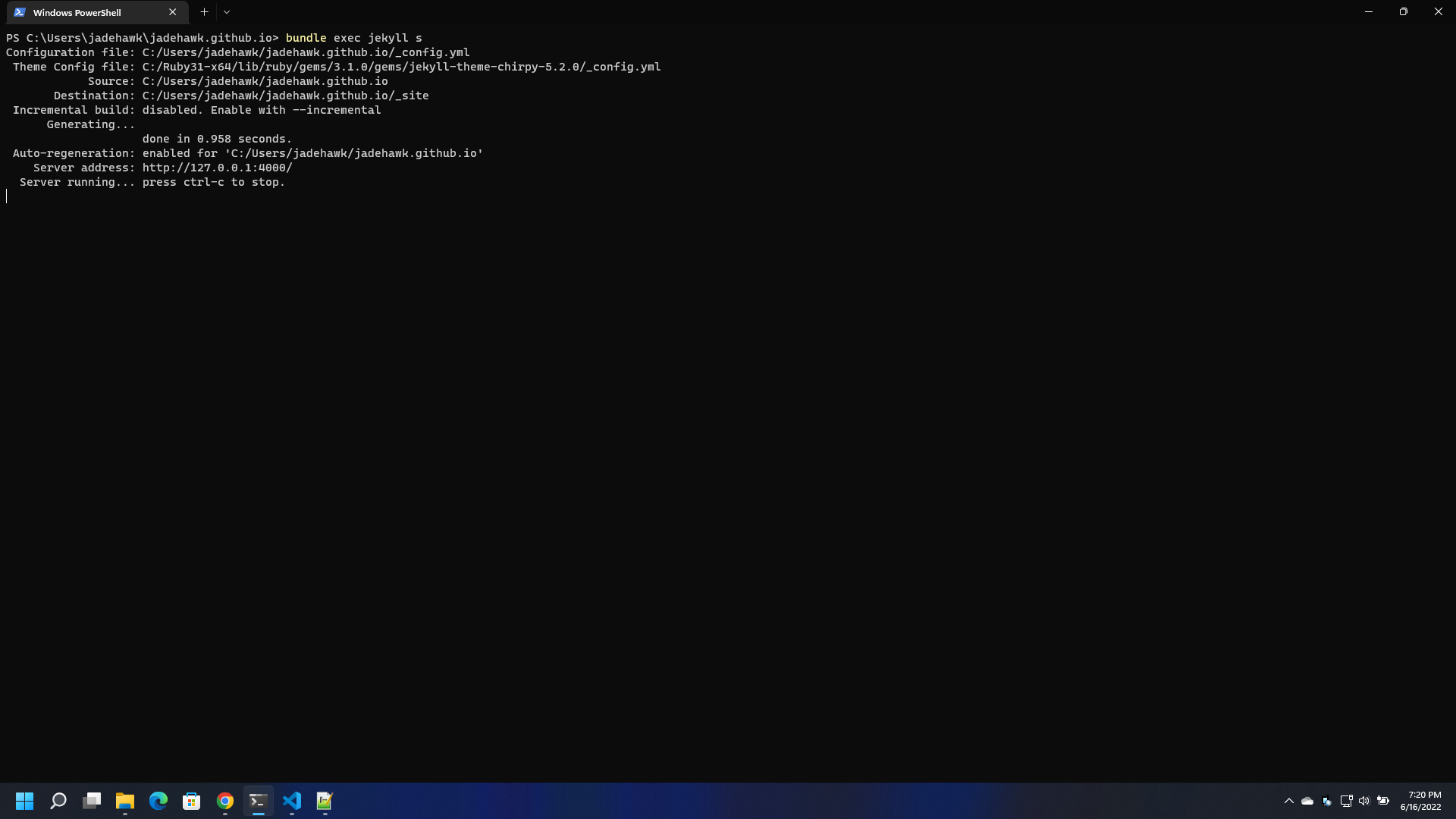The width and height of the screenshot is (1456, 819).
Task: Show hidden system tray icons
Action: 1288,801
